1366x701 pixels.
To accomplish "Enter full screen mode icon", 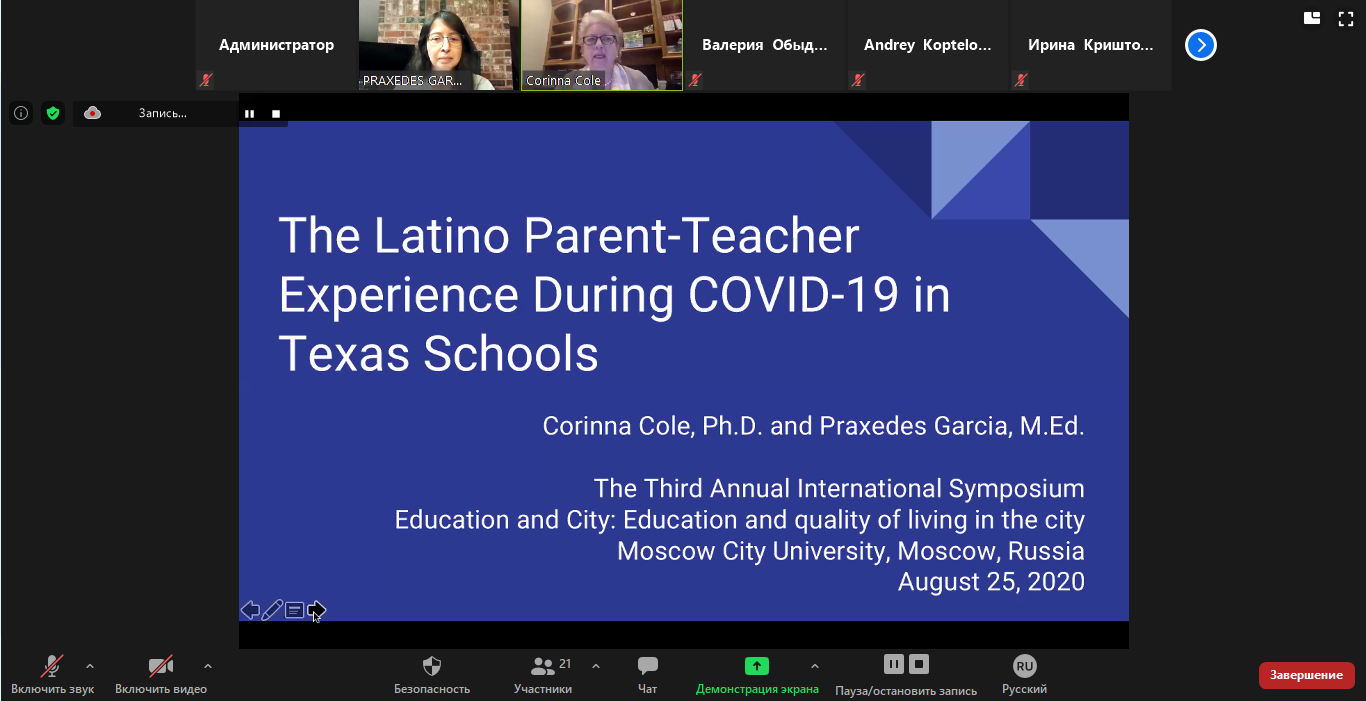I will [x=1346, y=18].
